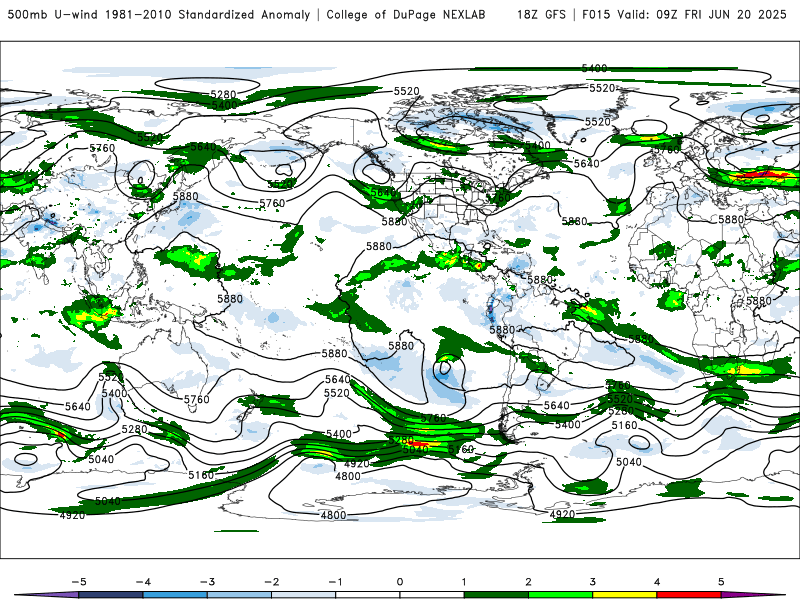
Task: Select the light blue -3 to -2 colorbar segment
Action: coord(239,595)
